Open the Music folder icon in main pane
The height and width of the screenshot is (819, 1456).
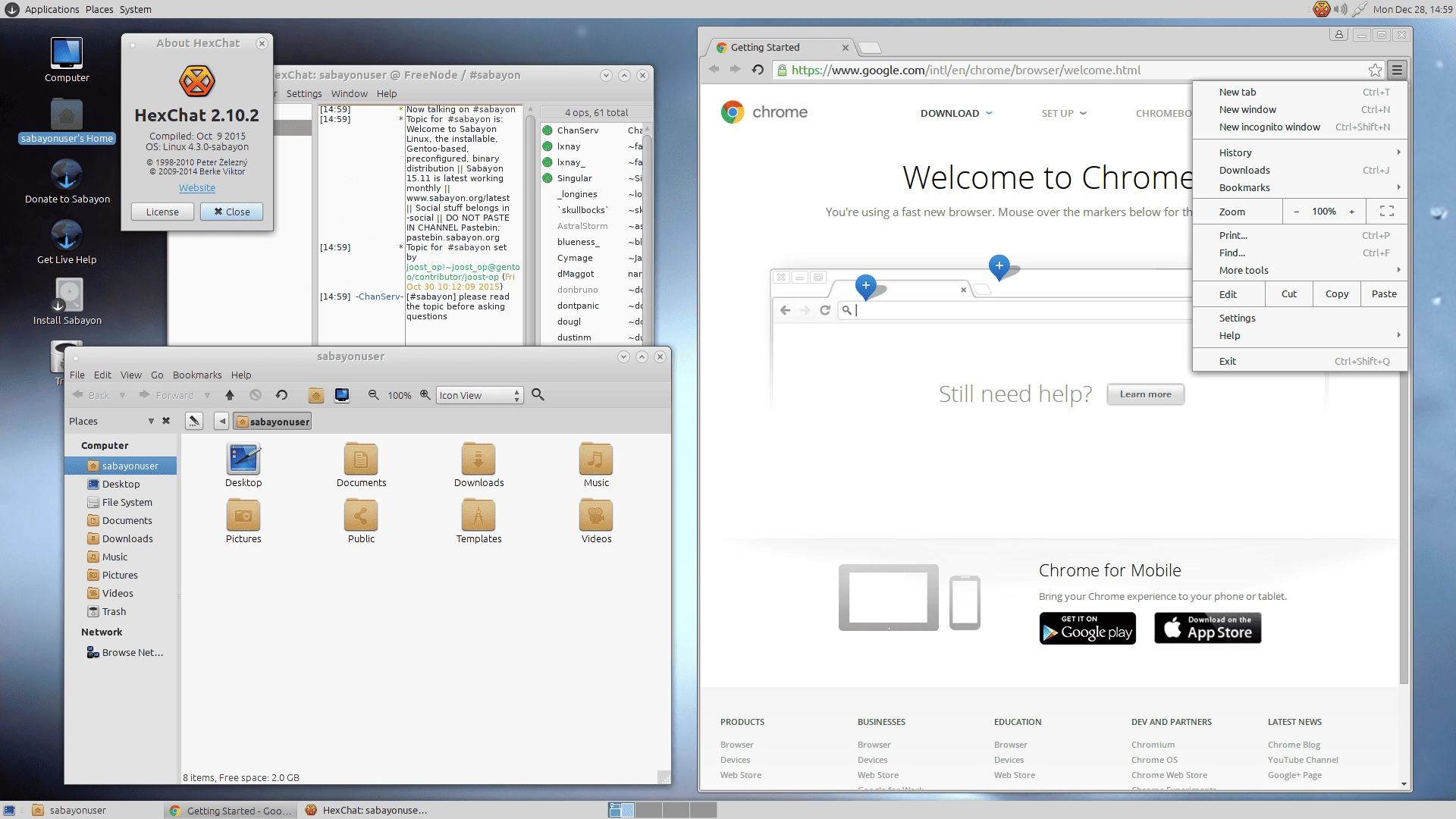(596, 465)
